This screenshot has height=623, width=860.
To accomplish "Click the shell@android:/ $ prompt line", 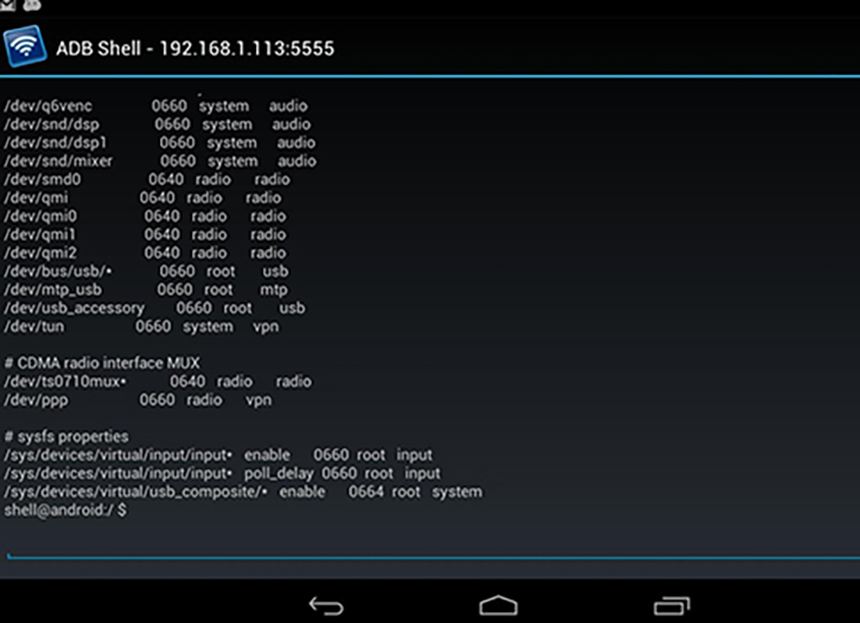I will pyautogui.click(x=66, y=510).
